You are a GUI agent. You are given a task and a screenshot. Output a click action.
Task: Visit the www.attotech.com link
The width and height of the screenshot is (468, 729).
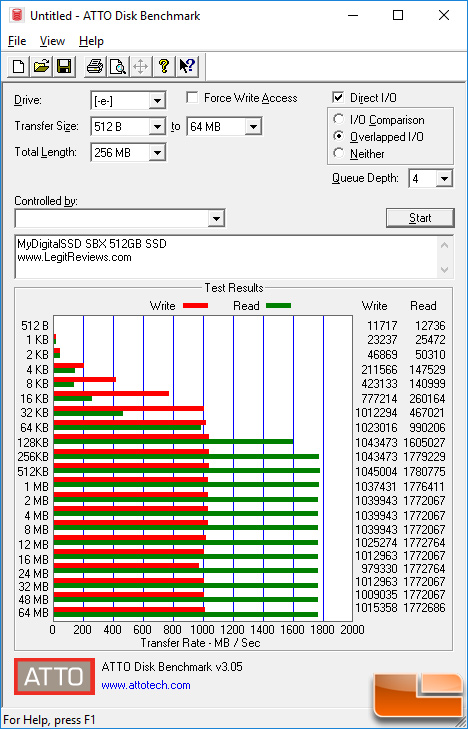point(146,685)
